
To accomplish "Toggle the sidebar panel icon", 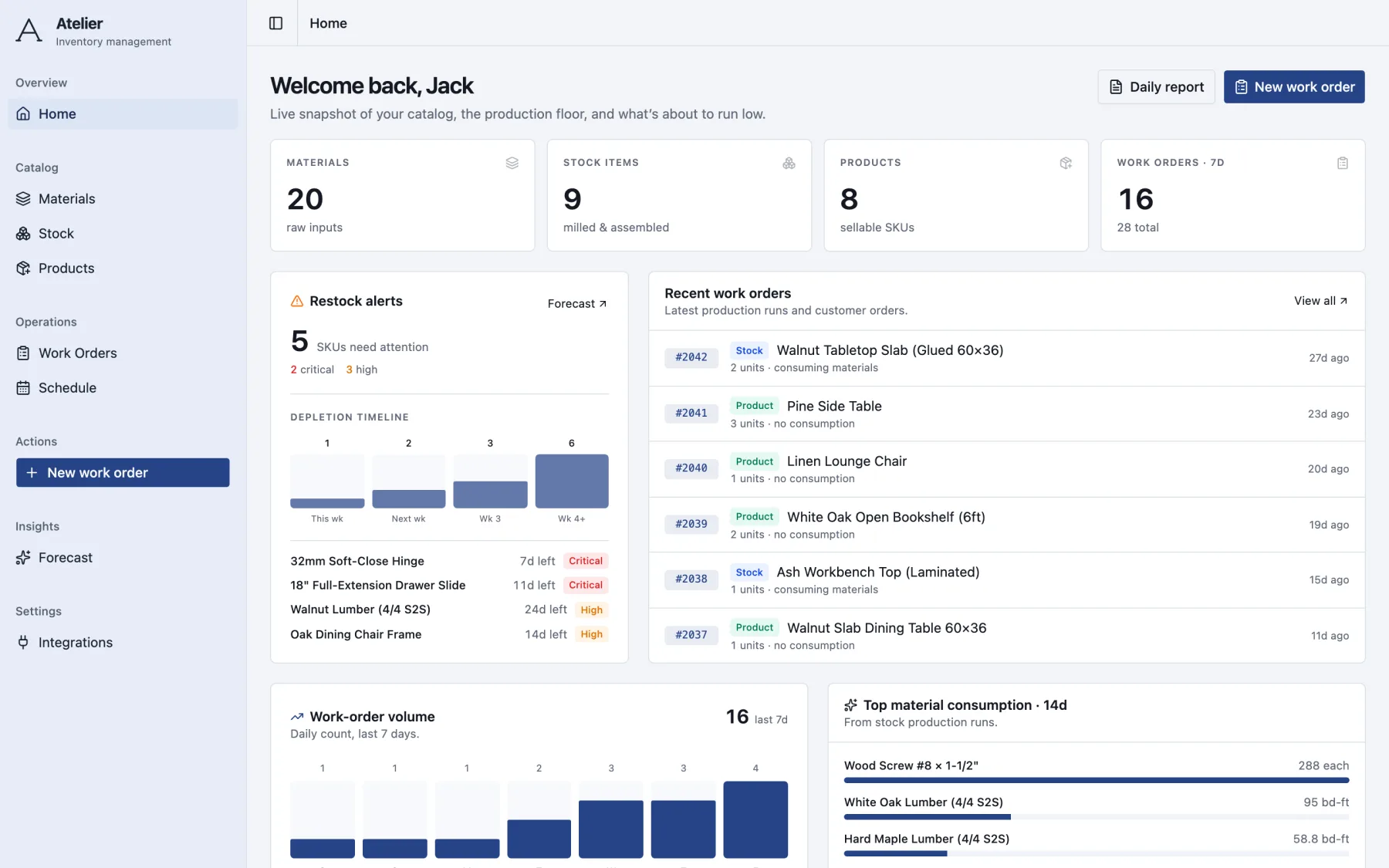I will (x=275, y=23).
